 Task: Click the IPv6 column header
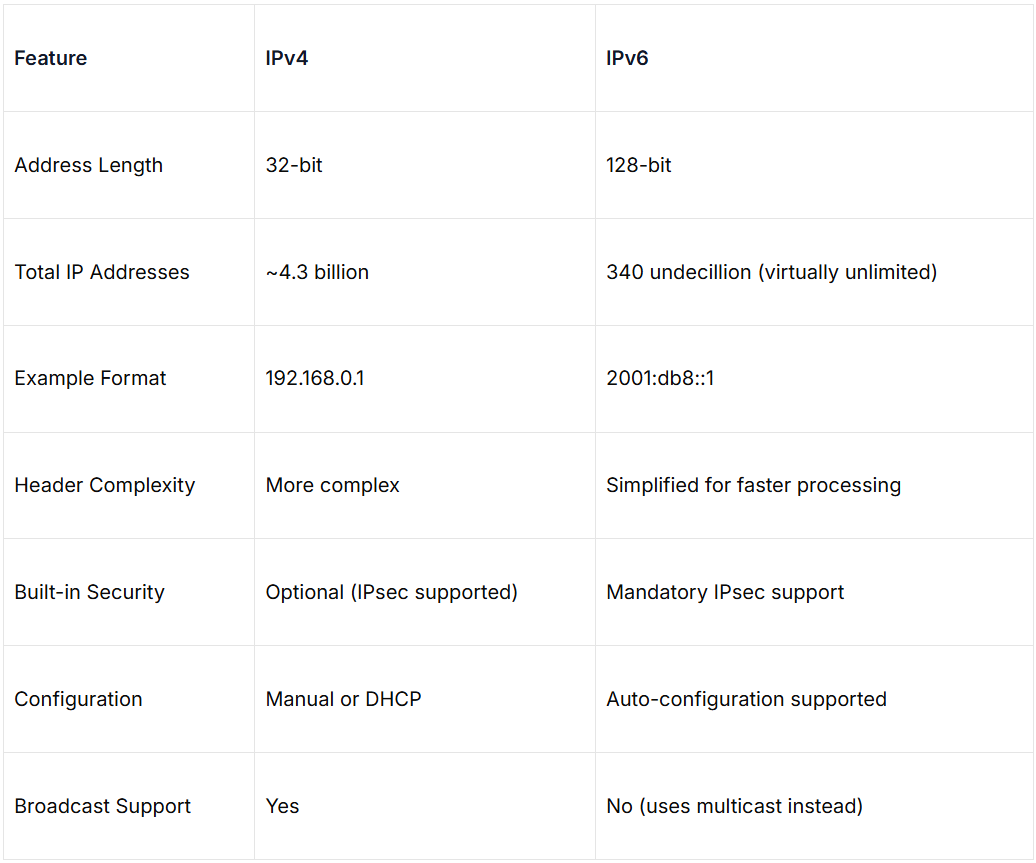tap(627, 58)
